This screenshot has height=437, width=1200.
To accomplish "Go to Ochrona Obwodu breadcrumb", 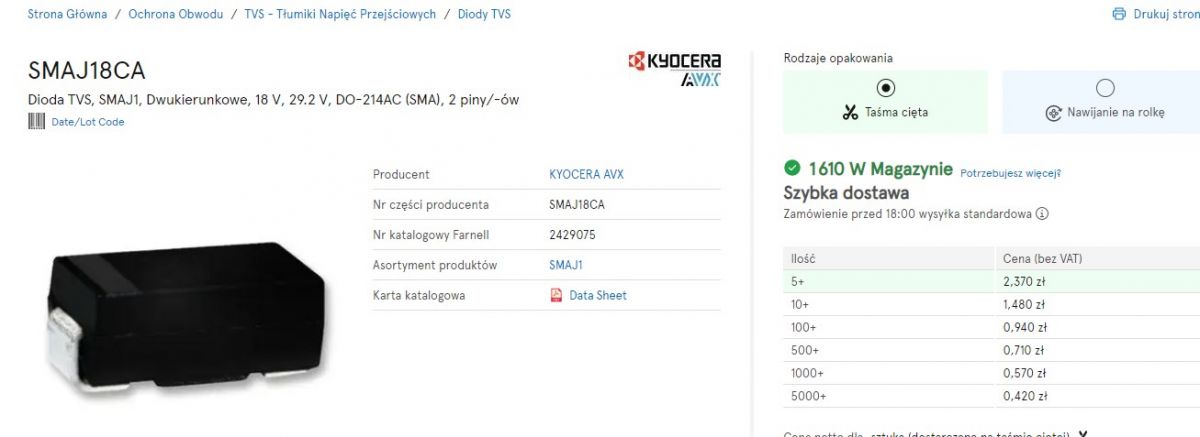I will point(176,15).
